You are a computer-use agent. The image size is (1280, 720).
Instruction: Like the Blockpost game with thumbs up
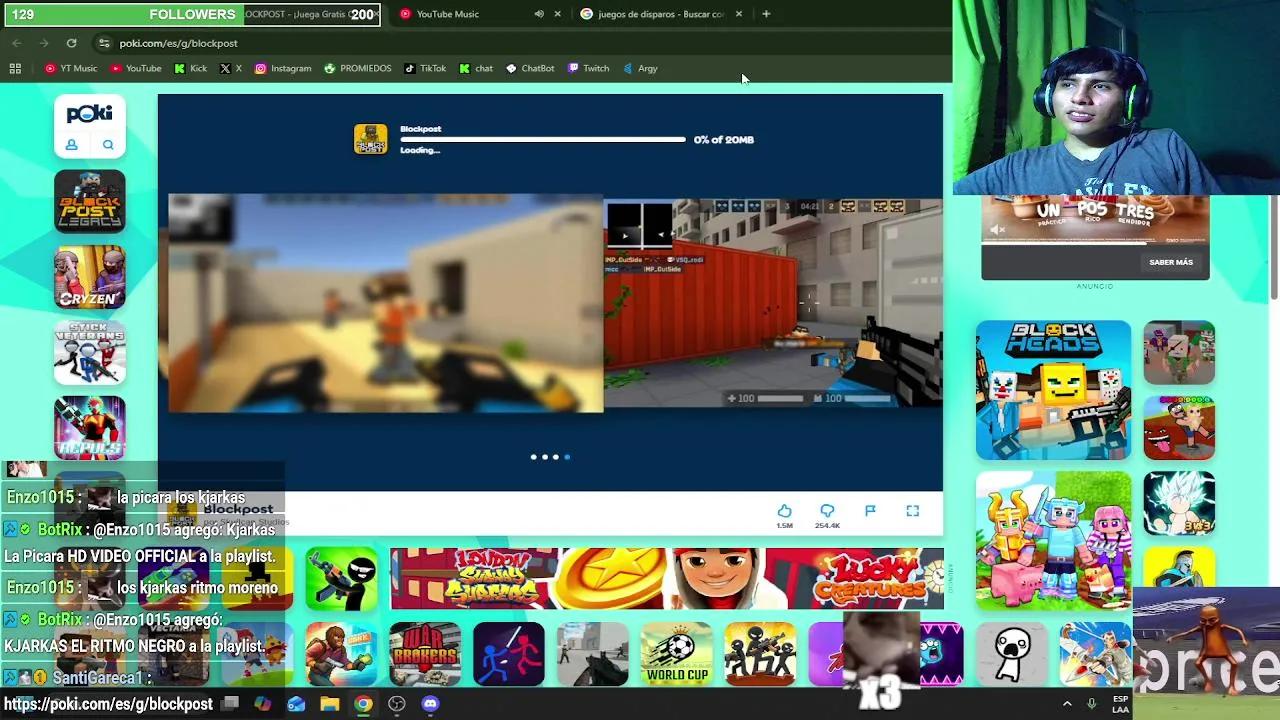(x=785, y=511)
